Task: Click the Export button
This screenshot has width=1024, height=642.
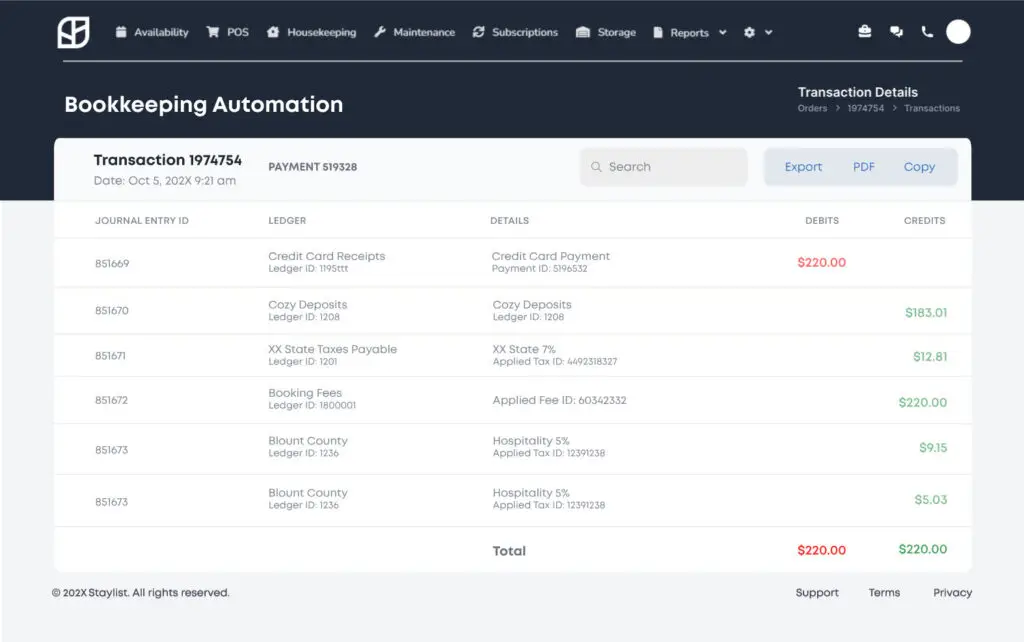Action: pyautogui.click(x=803, y=167)
